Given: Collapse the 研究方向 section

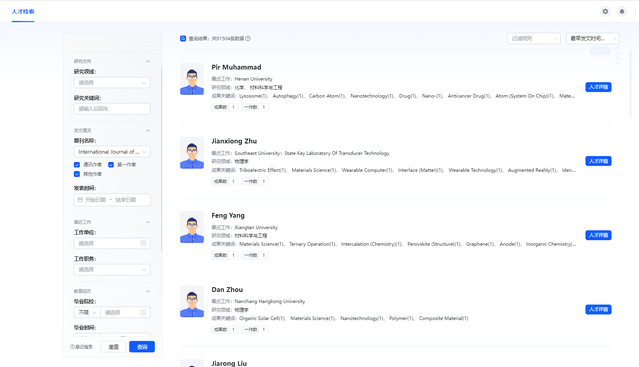Looking at the screenshot, I should coord(148,61).
